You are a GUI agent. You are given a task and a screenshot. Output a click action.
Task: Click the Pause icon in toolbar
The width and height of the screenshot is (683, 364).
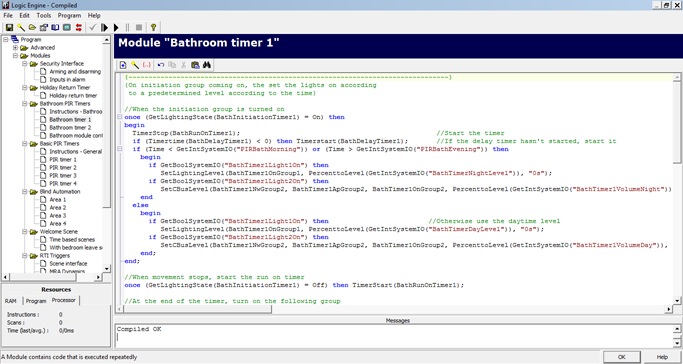click(x=128, y=27)
